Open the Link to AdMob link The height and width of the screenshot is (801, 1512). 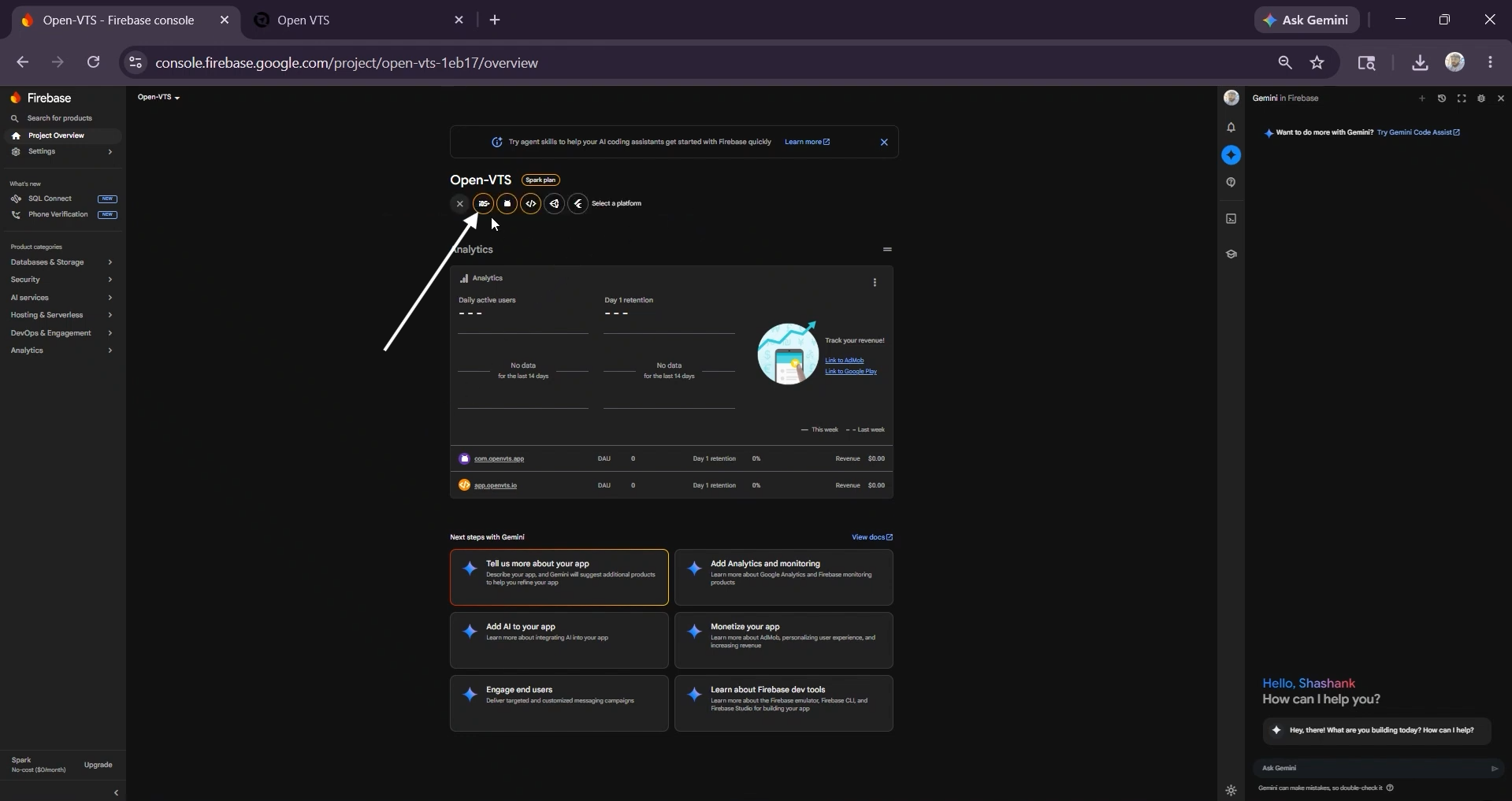[x=844, y=361]
